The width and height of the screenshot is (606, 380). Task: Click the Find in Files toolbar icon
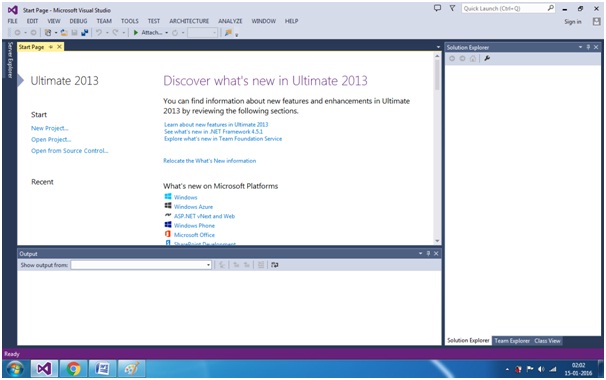point(228,33)
